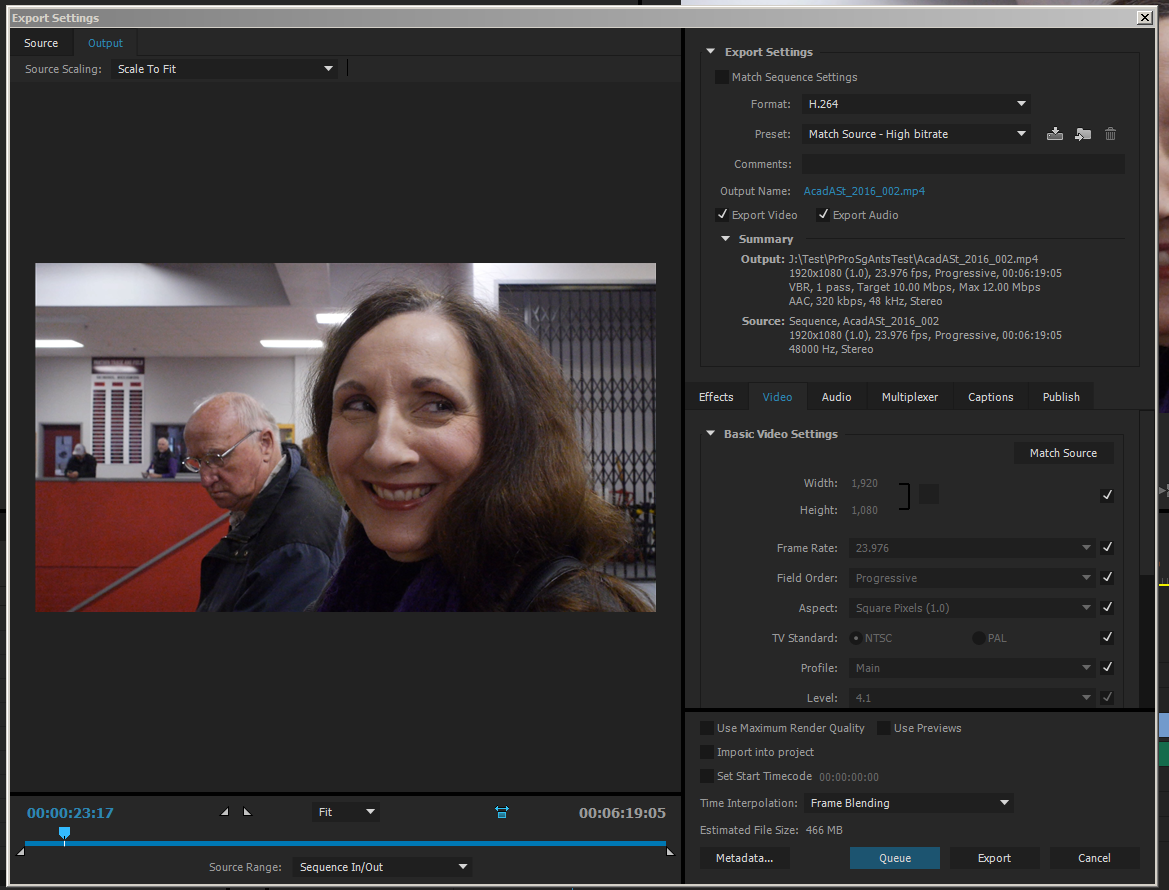This screenshot has width=1169, height=890.
Task: Check the Match Sequence Settings box
Action: coord(722,77)
